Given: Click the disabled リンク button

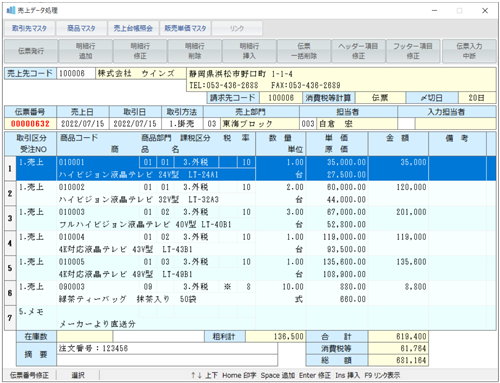Looking at the screenshot, I should [x=237, y=28].
